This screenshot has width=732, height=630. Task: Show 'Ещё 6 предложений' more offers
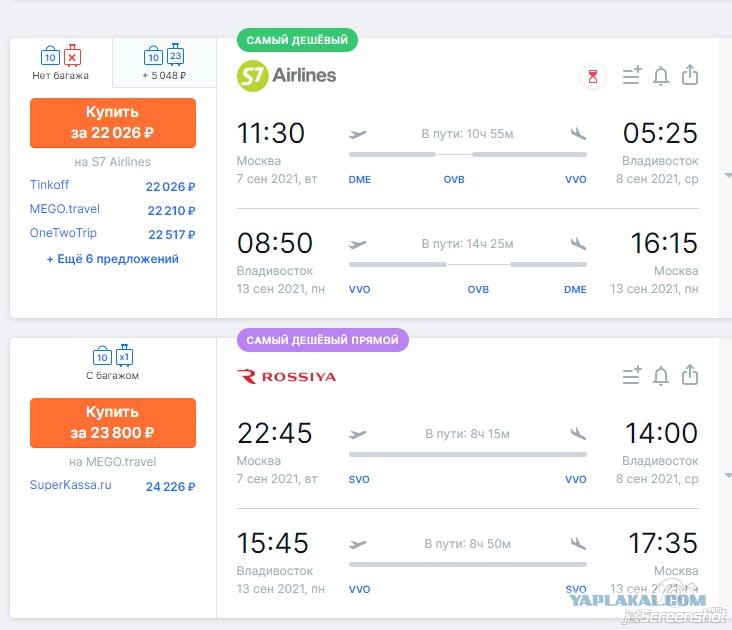(x=113, y=259)
